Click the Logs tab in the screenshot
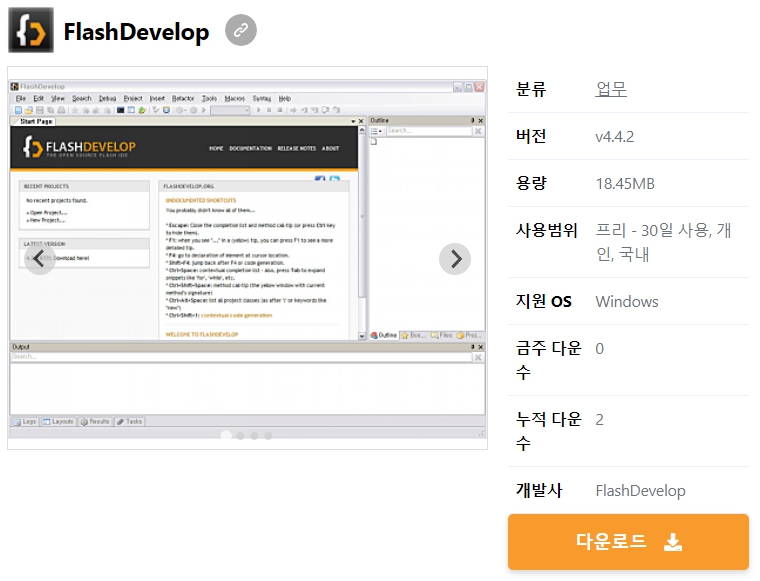The height and width of the screenshot is (581, 760). click(x=25, y=422)
